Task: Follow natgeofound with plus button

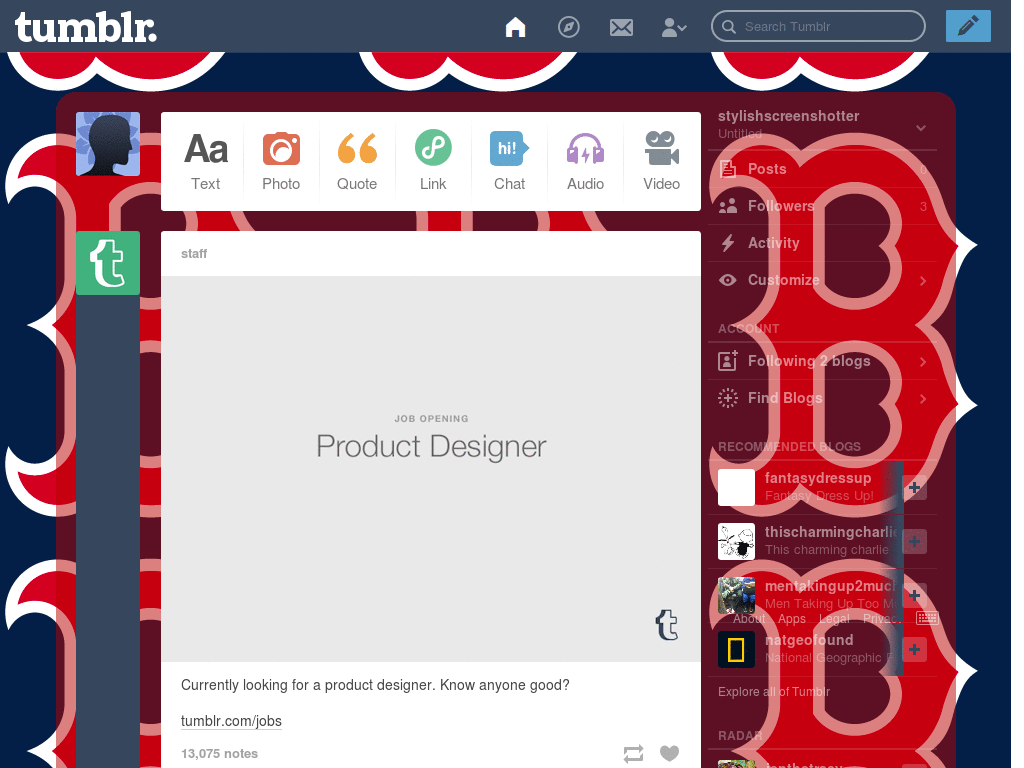Action: [x=914, y=649]
